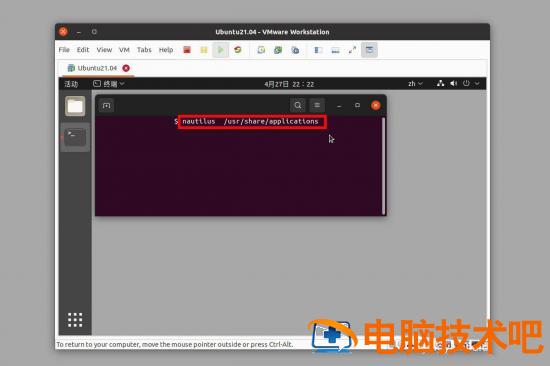This screenshot has height=366, width=550.
Task: Click the nautilus /usr/share/applications command text
Action: tap(250, 121)
